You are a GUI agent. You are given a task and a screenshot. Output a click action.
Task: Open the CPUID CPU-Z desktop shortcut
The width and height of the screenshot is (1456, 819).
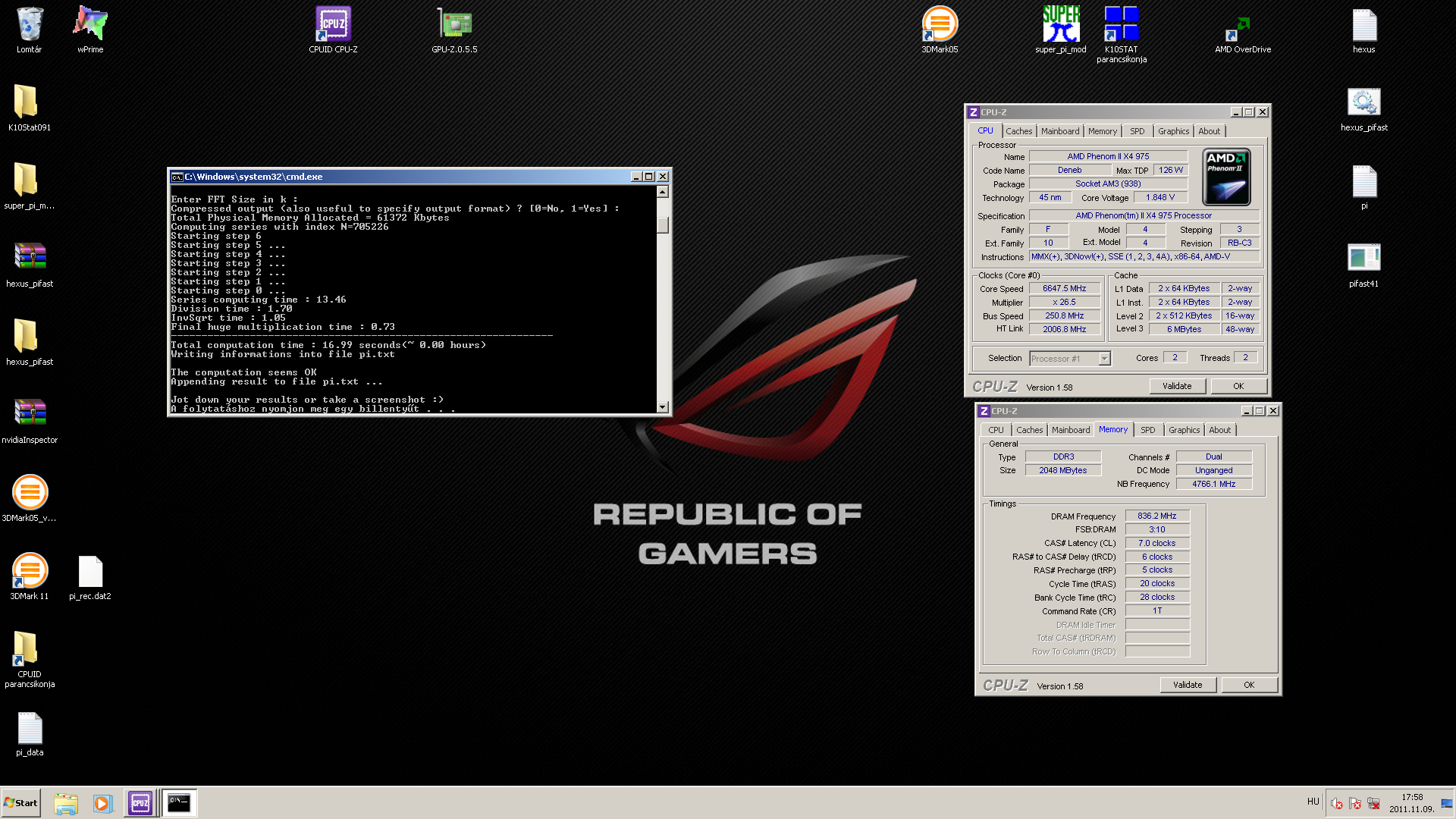click(333, 30)
